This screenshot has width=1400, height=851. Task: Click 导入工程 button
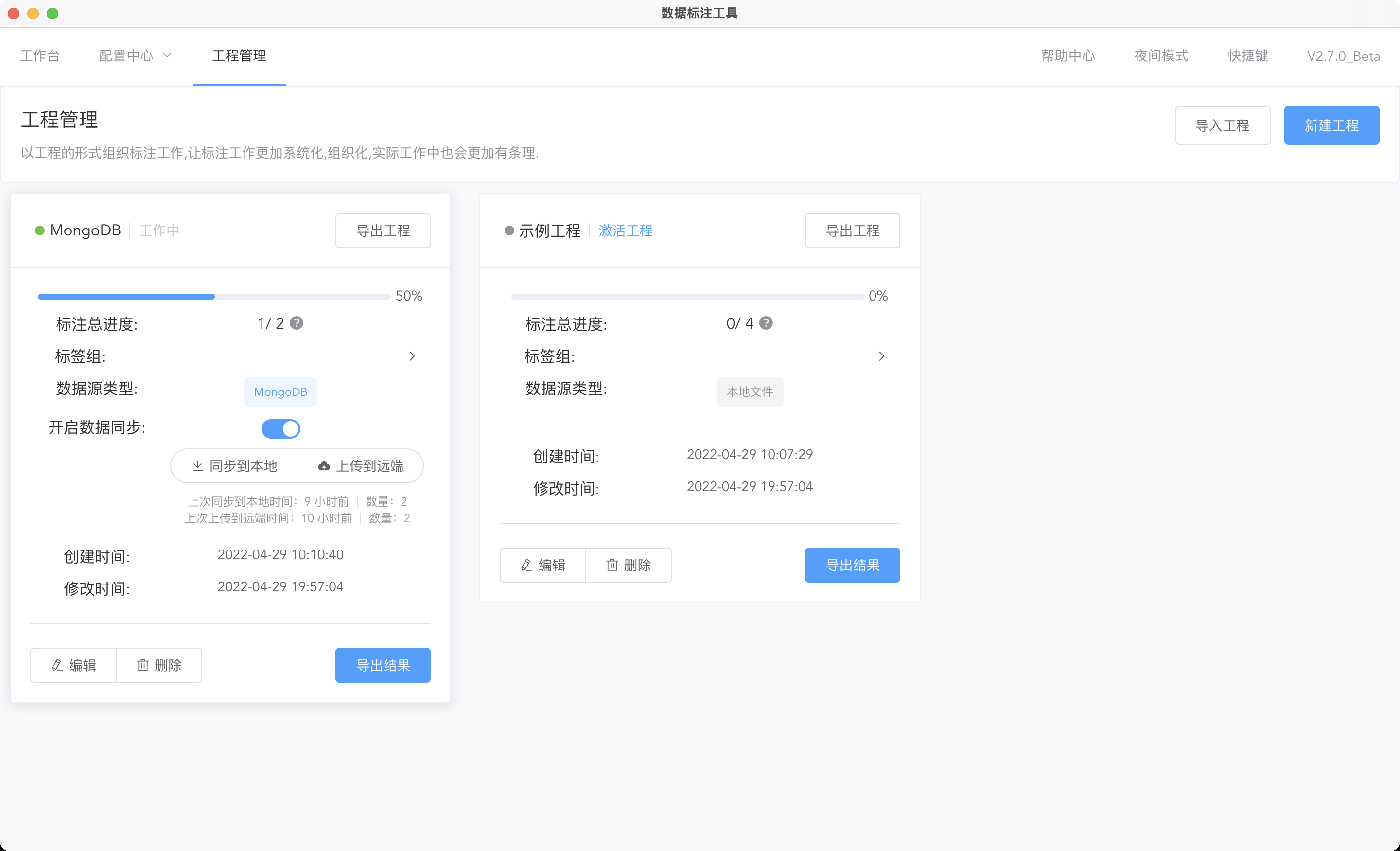1223,125
